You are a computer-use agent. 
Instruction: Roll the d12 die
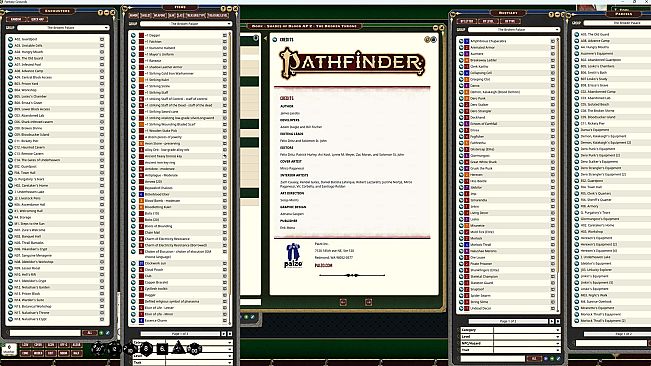pos(114,349)
